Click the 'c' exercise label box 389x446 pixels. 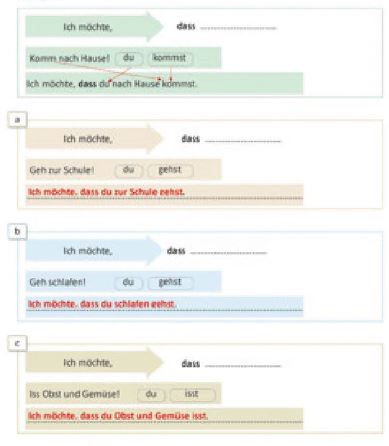point(17,343)
